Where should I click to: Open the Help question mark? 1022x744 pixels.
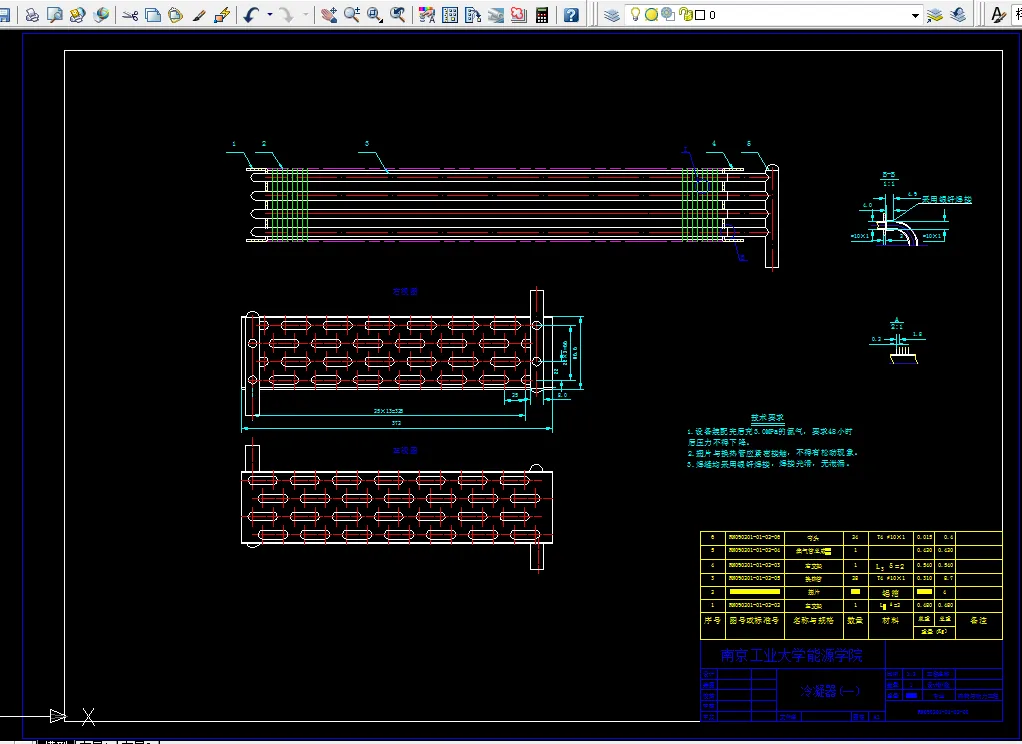click(x=571, y=14)
